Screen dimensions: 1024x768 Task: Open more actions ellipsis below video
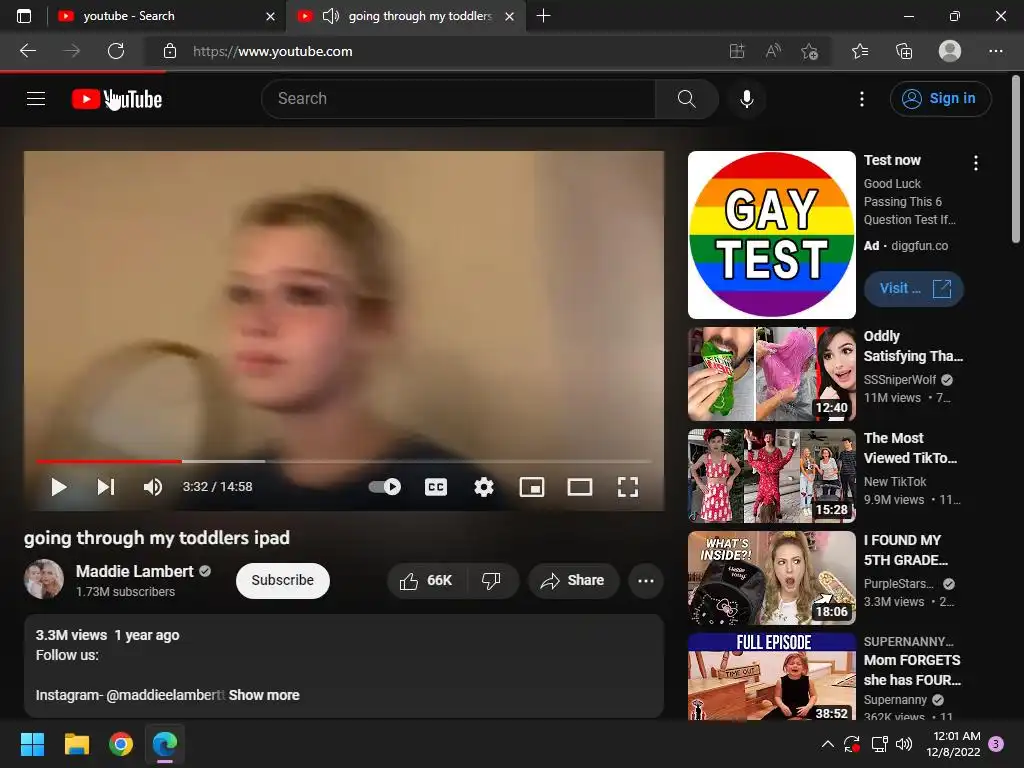point(646,581)
